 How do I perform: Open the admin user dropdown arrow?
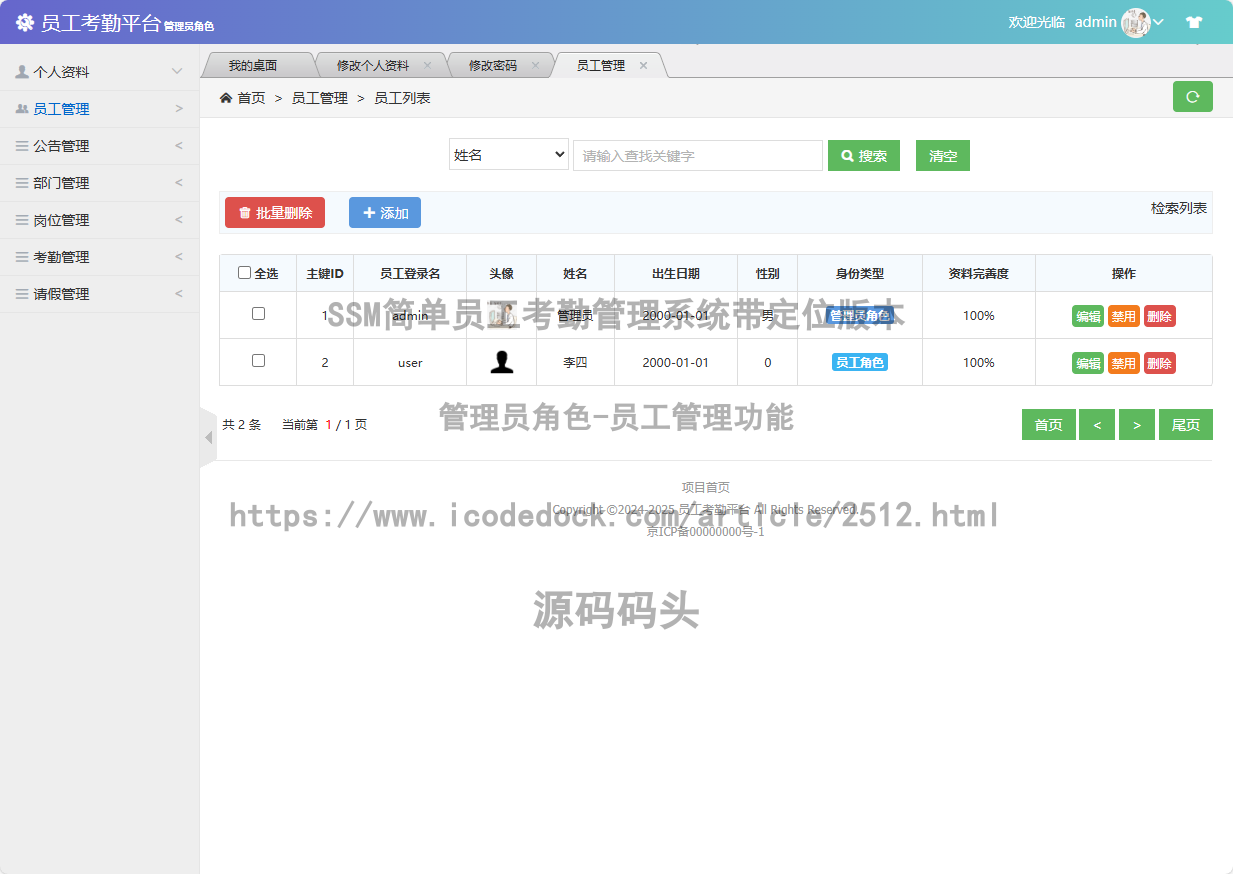point(1158,22)
